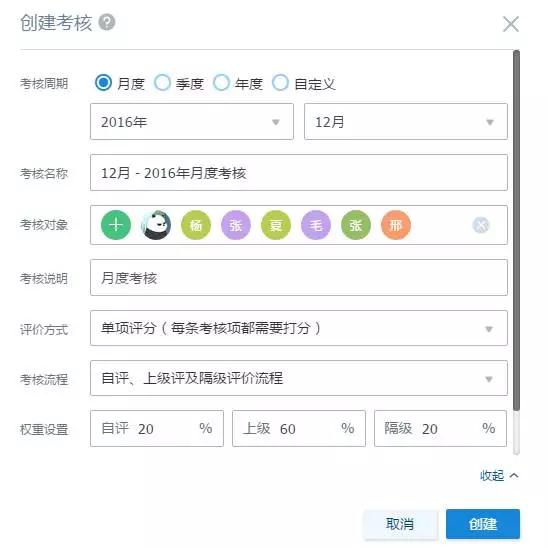Choose 自定义 period radio option
Screen dimensions: 548x548
280,83
